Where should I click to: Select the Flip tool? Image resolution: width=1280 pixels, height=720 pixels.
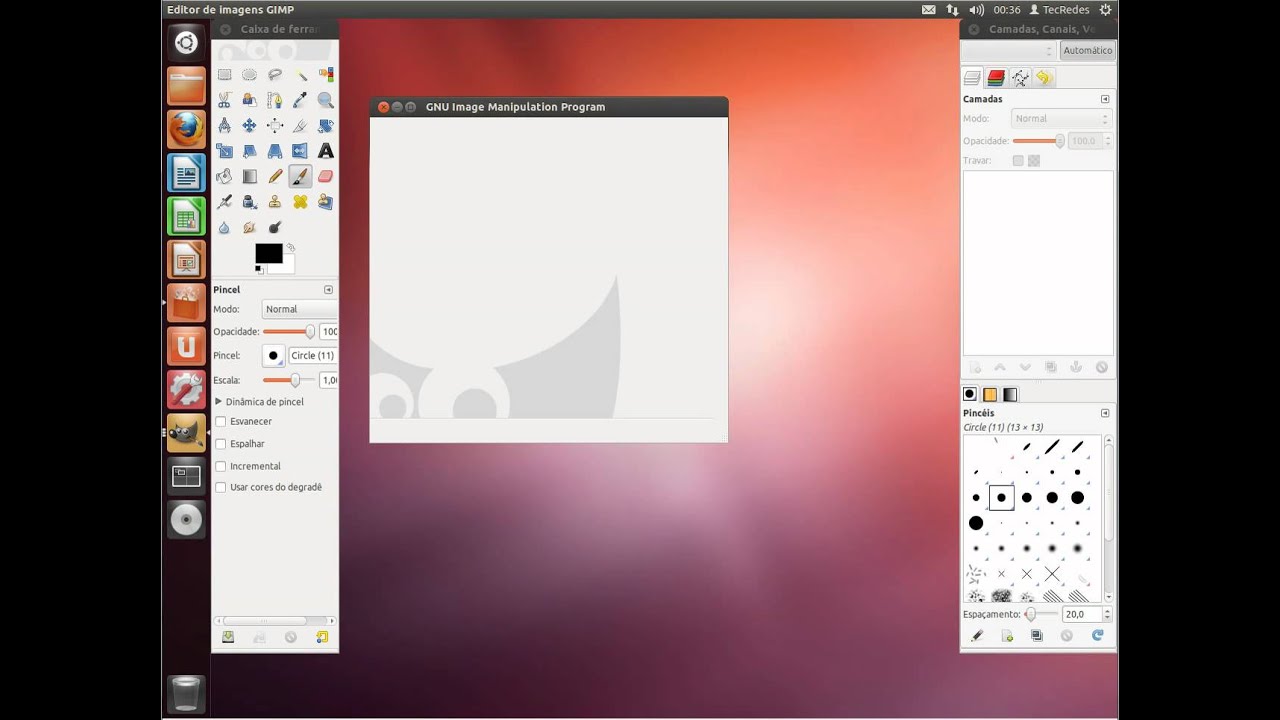(x=300, y=151)
